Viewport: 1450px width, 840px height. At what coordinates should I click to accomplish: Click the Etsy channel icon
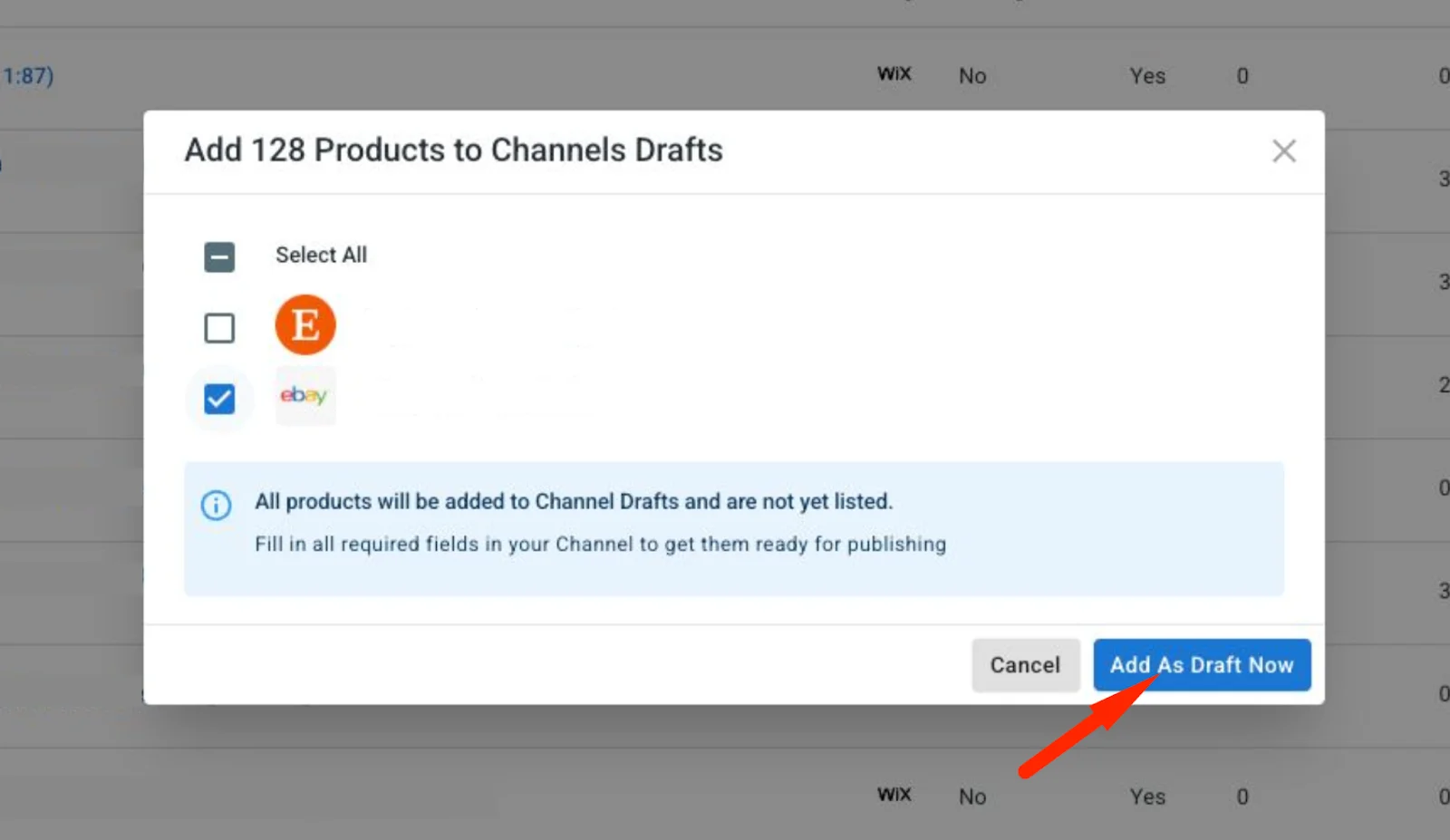pyautogui.click(x=304, y=323)
